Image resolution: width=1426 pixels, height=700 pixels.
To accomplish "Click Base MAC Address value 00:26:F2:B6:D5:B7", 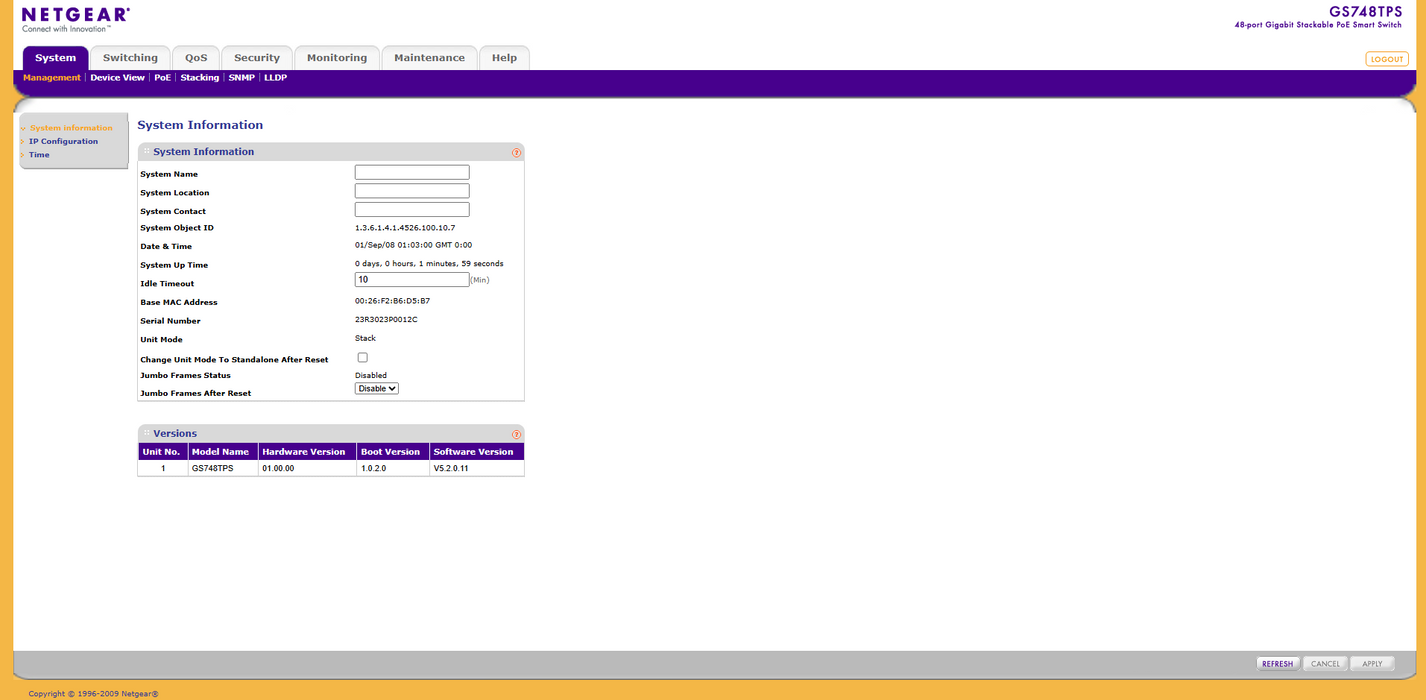I will (392, 301).
